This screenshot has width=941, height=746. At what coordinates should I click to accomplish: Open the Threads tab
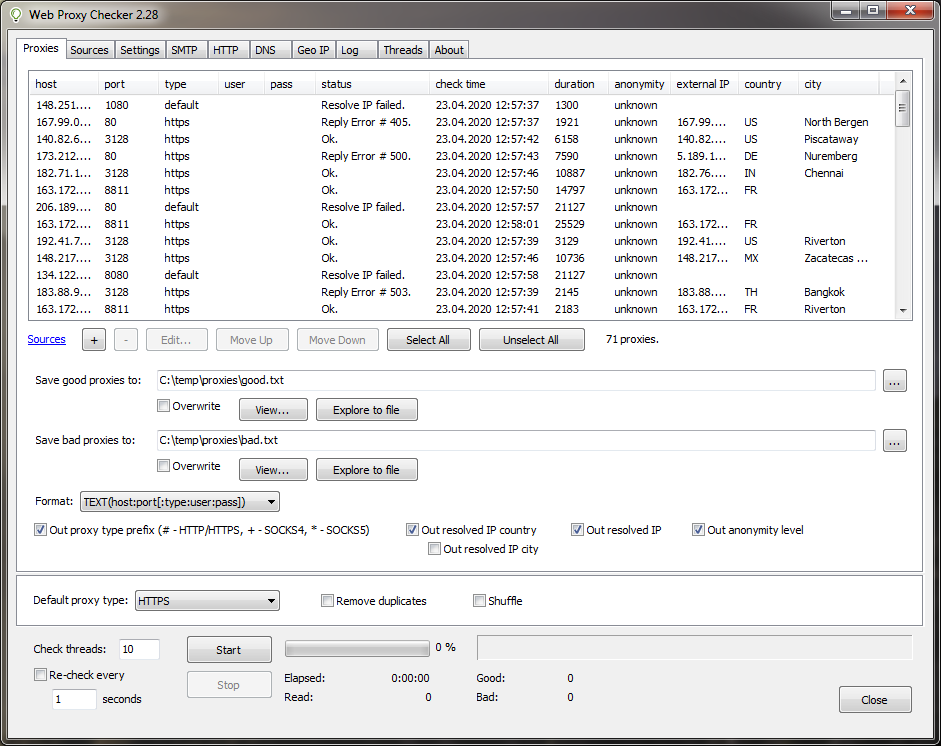pos(403,50)
